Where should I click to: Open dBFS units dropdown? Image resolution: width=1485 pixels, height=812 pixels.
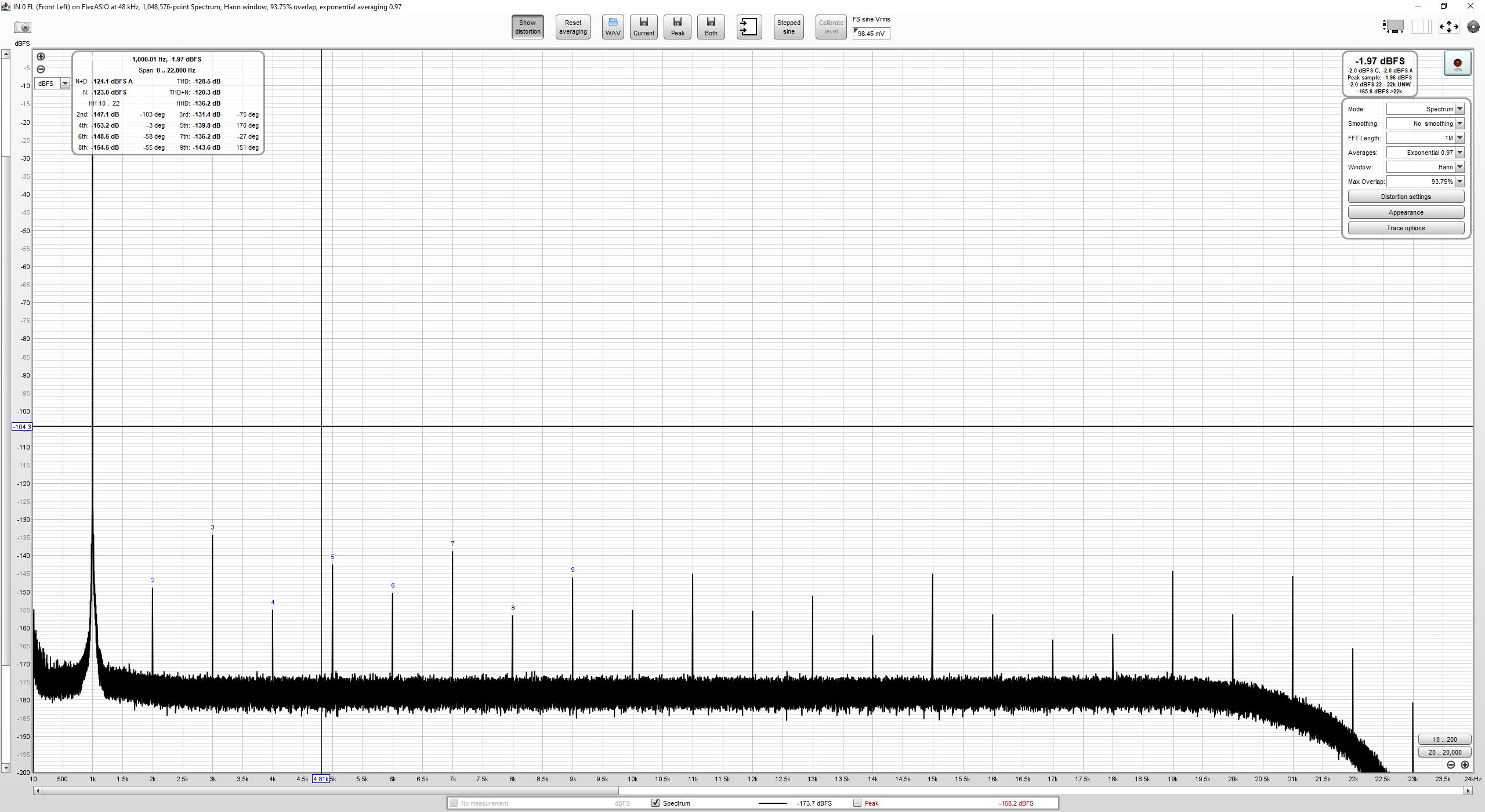tap(53, 84)
